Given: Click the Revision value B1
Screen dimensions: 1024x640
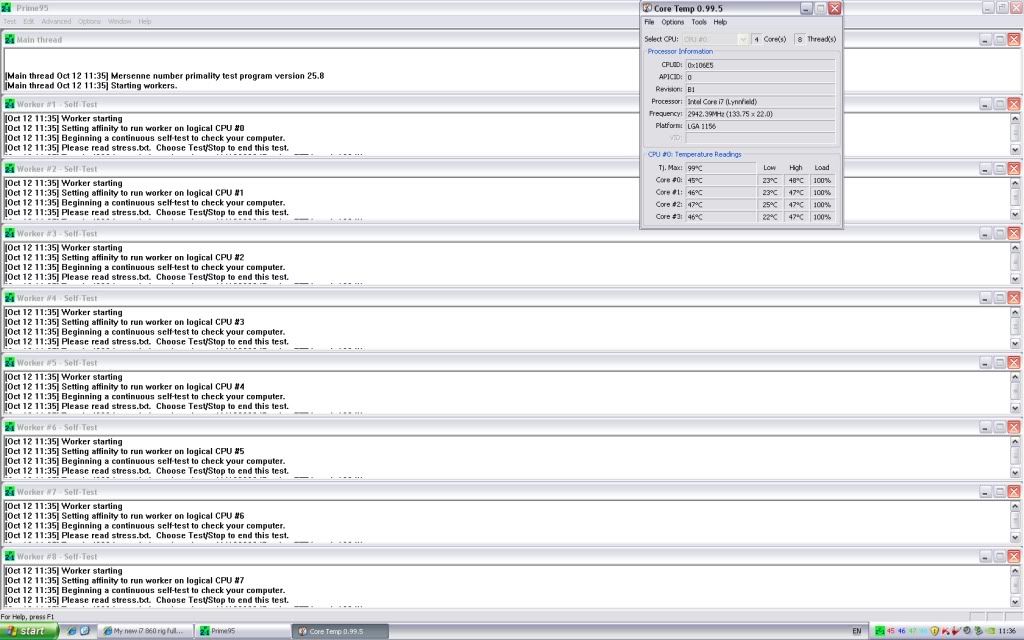Looking at the screenshot, I should pyautogui.click(x=760, y=89).
